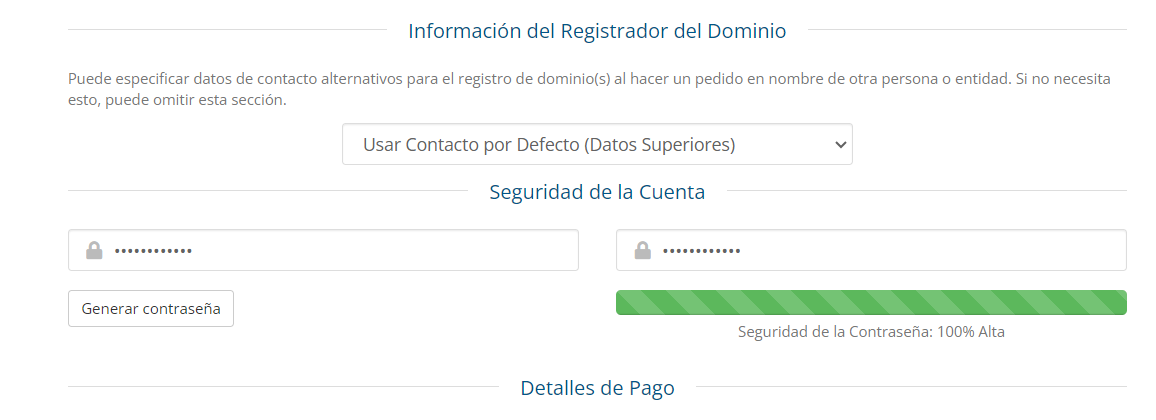Click the divider line left of Detalles de Pago

tap(280, 387)
